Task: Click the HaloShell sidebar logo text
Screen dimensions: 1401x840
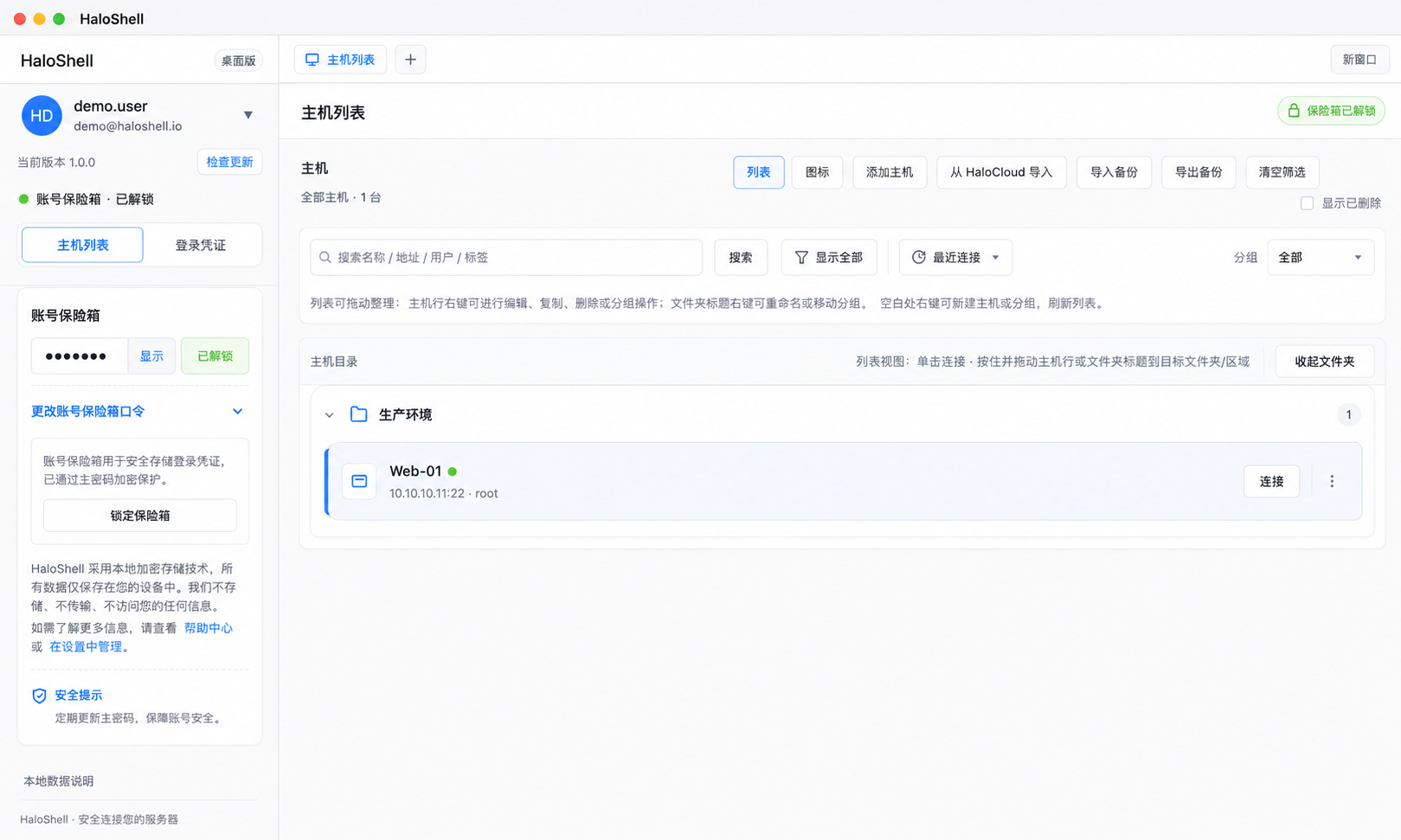Action: click(57, 61)
